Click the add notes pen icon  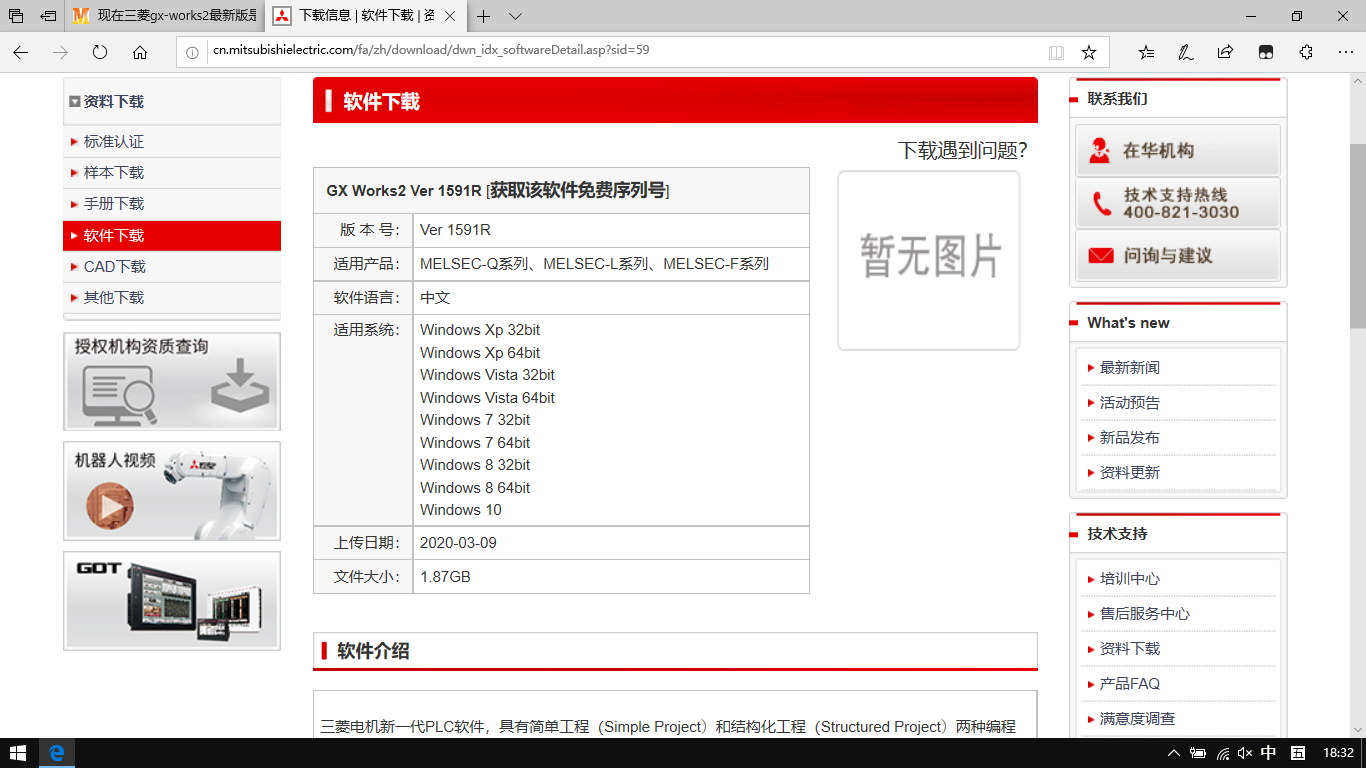point(1185,52)
